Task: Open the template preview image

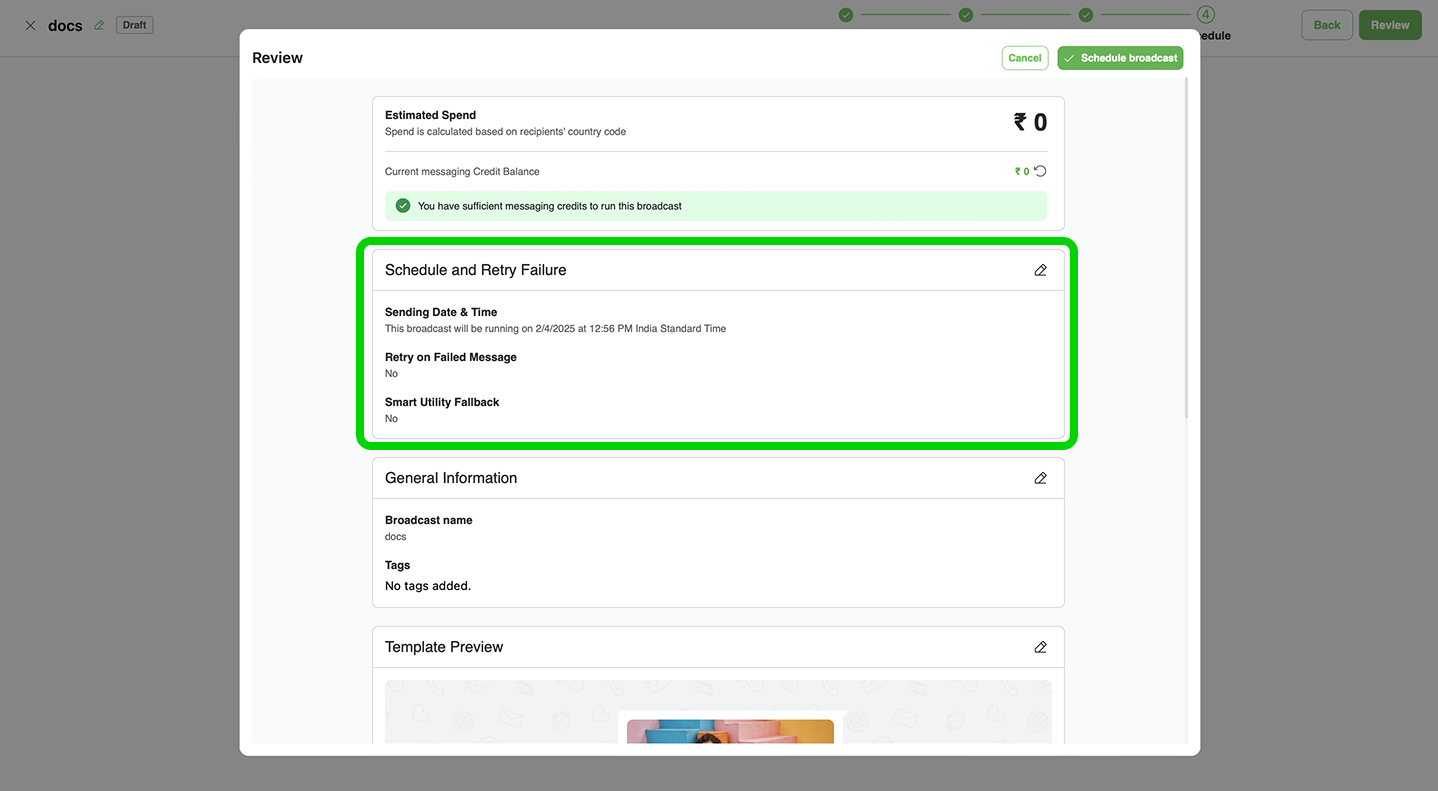Action: [x=730, y=732]
